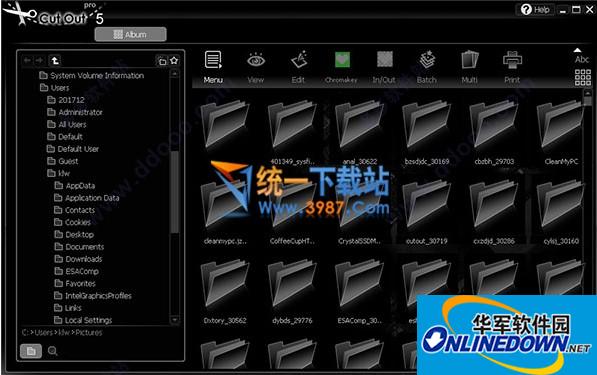
Task: Open the dybds_29776 folder thumbnail
Action: 292,292
